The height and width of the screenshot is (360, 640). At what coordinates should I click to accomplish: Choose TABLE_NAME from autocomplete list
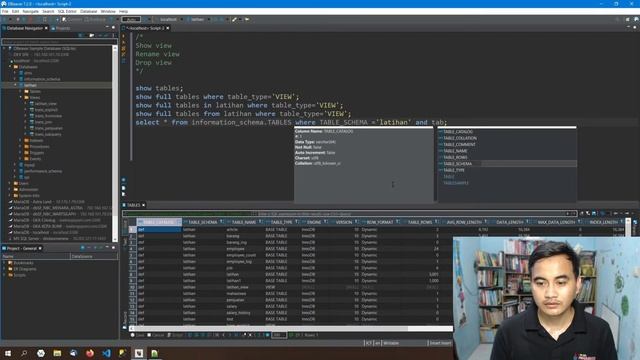[507, 151]
